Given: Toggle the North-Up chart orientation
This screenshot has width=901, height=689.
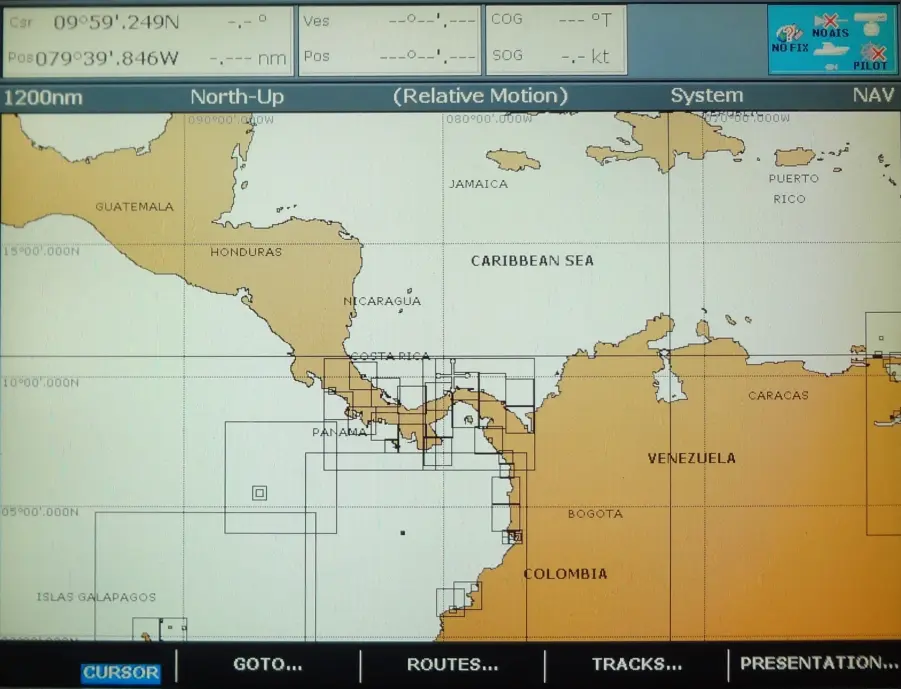Looking at the screenshot, I should coord(235,96).
